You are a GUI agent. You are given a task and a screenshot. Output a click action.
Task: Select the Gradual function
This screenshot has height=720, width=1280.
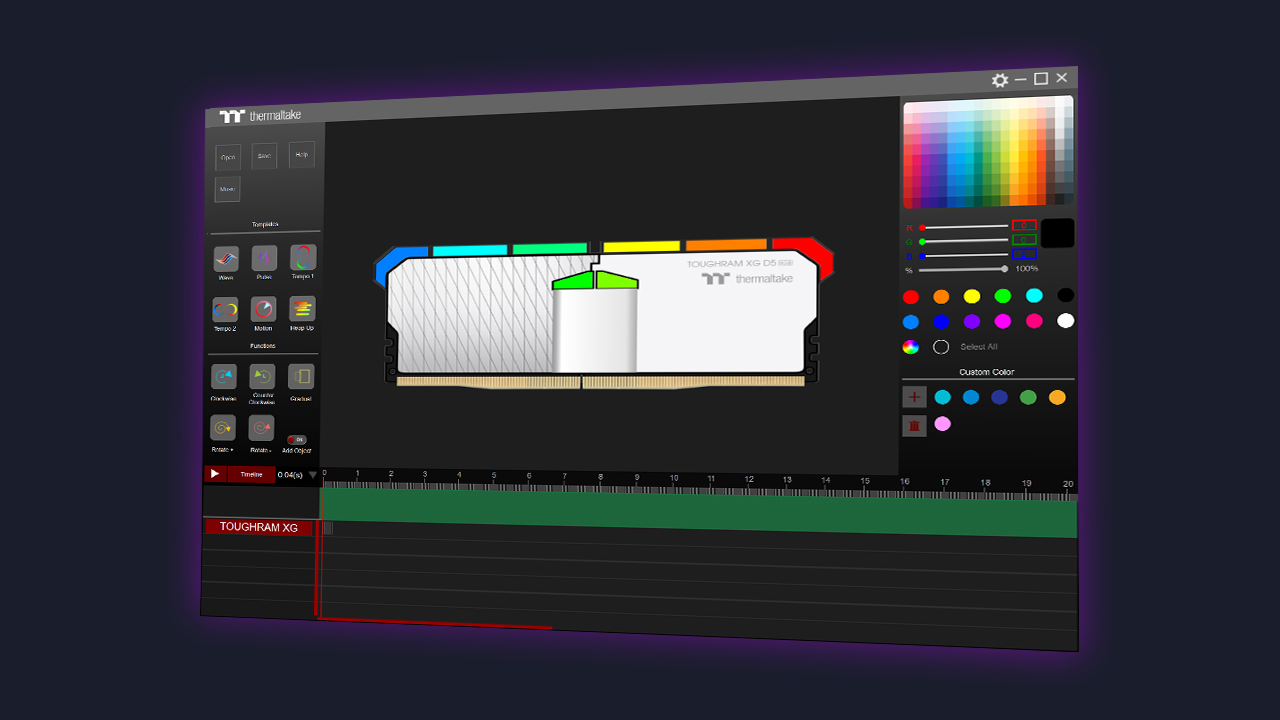[301, 376]
